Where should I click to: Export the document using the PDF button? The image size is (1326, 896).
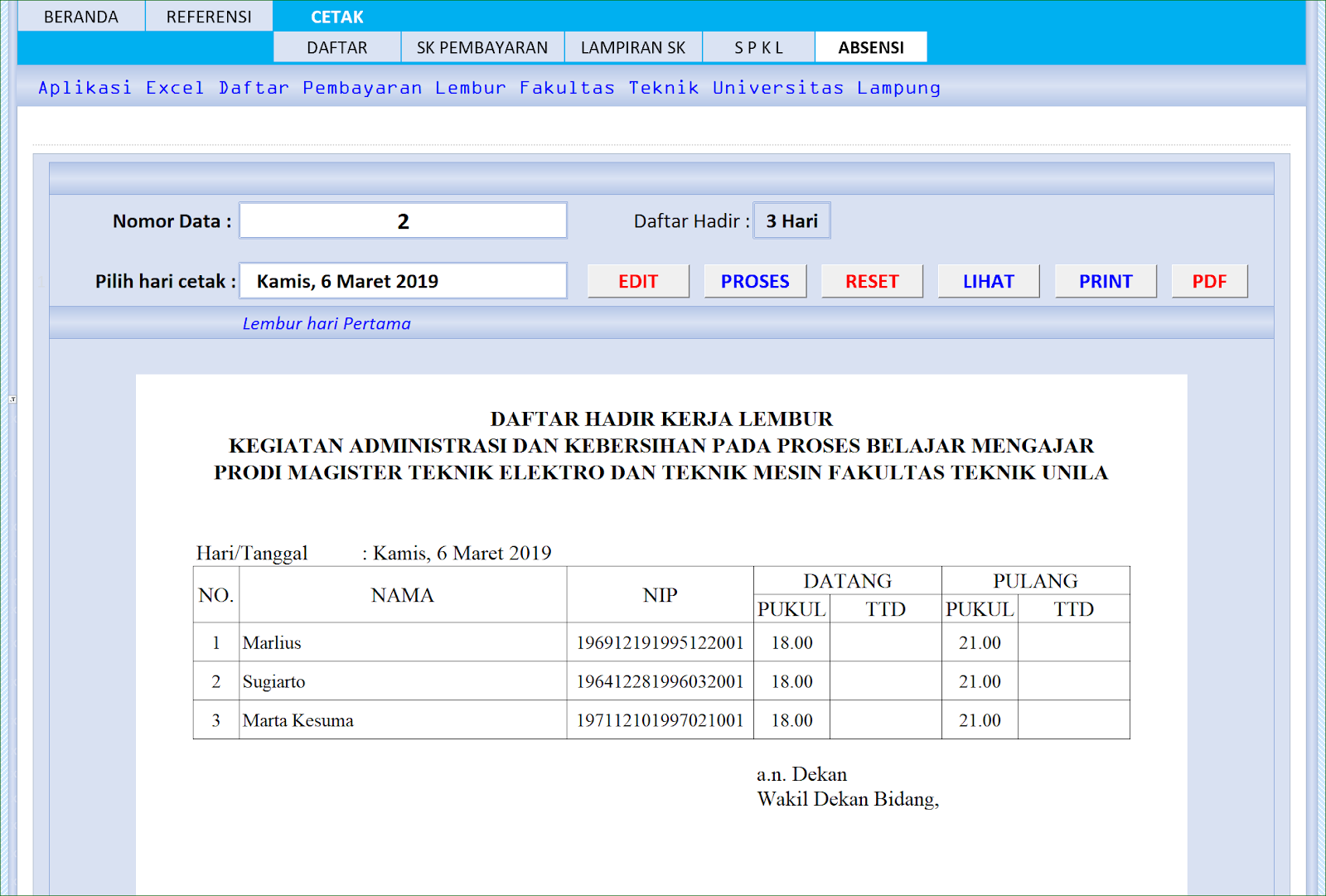point(1209,281)
